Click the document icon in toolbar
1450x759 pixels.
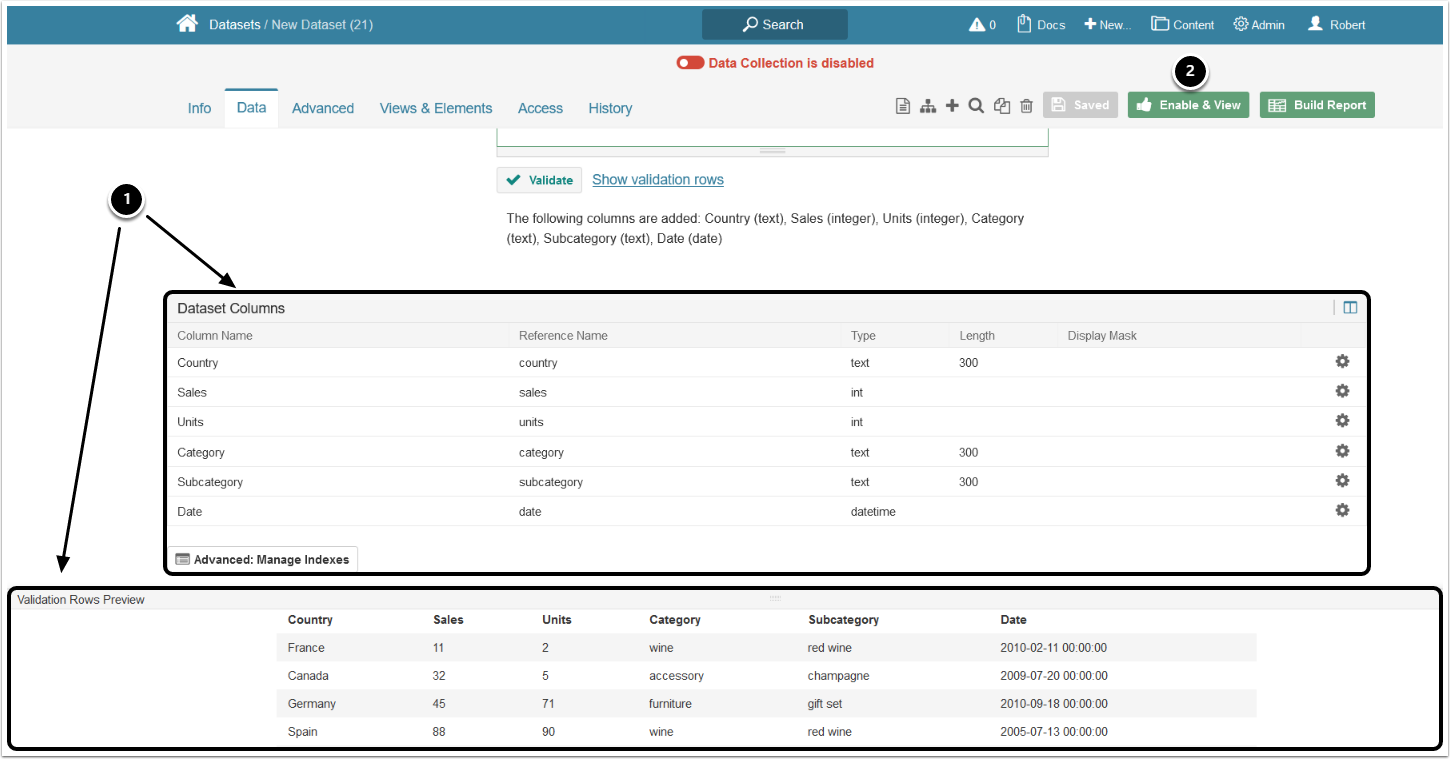902,106
